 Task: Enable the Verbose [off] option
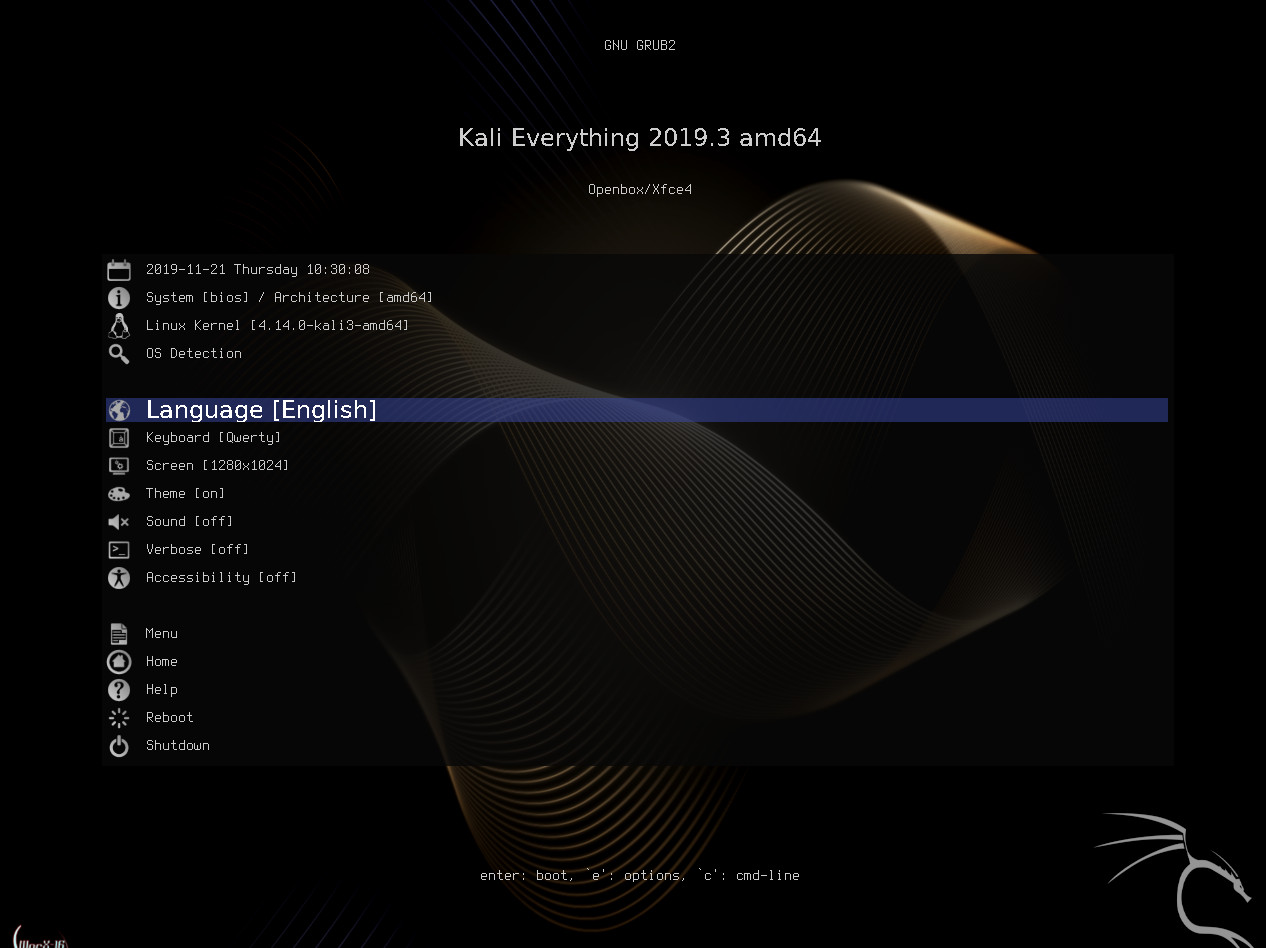coord(197,550)
